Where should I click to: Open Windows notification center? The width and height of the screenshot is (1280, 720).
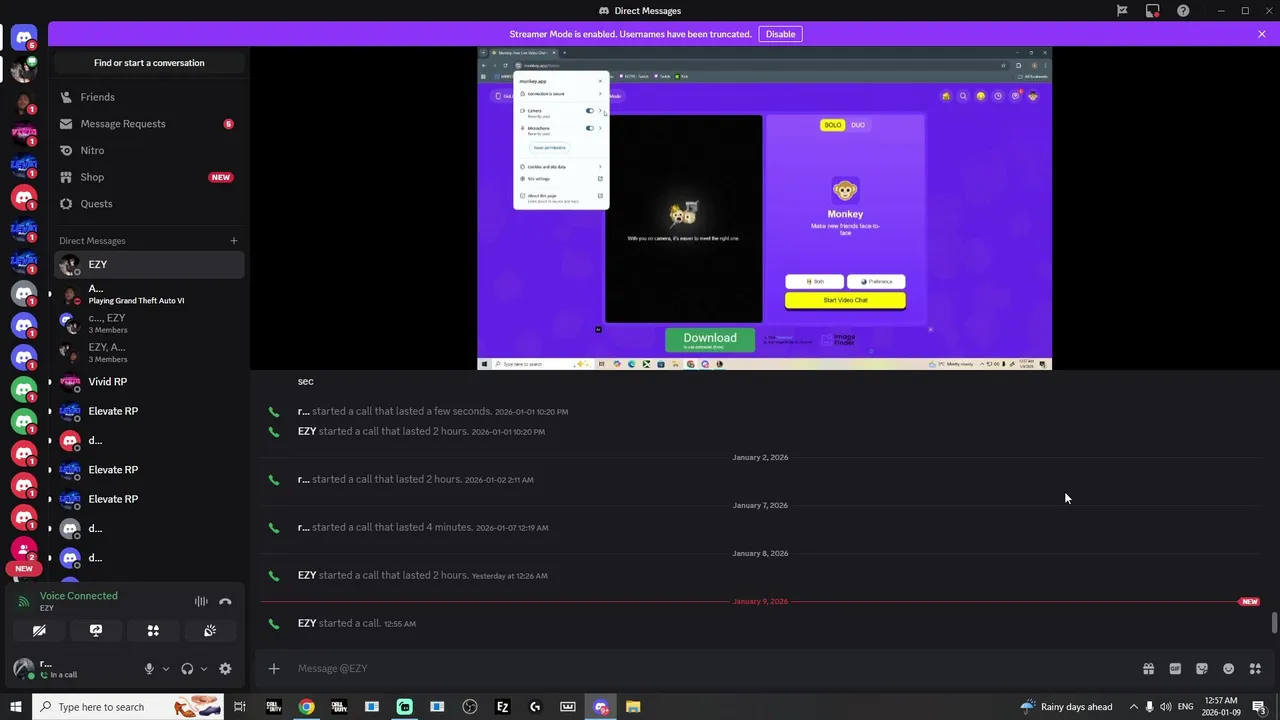click(1259, 707)
